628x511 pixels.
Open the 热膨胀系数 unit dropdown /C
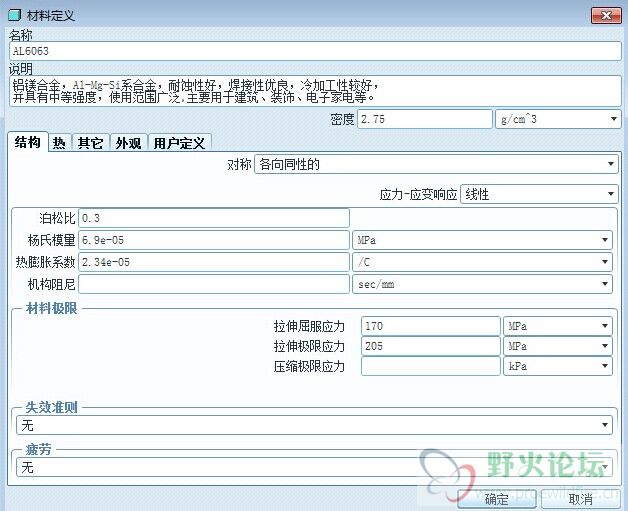482,262
